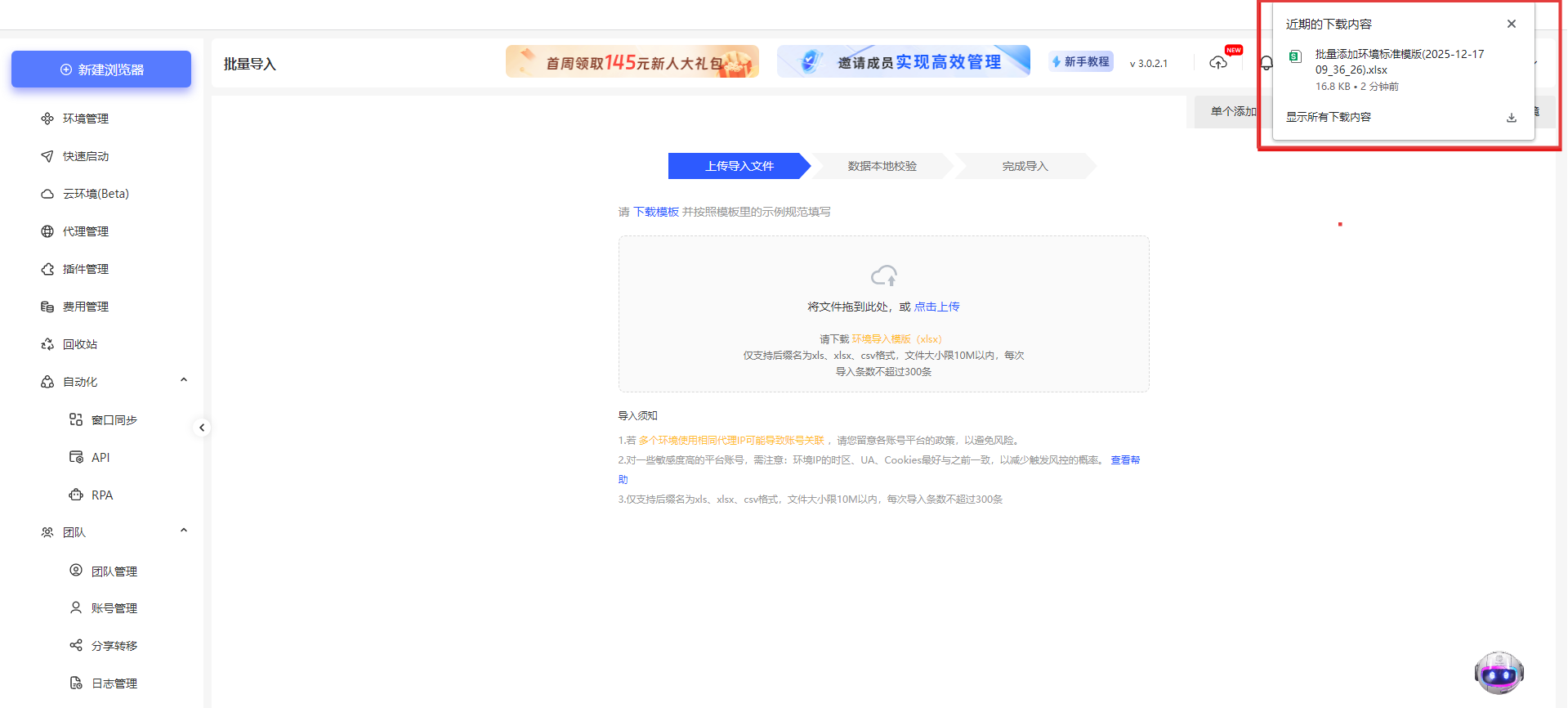Click the recycle icon beside 回收站
This screenshot has width=1568, height=708.
point(47,344)
